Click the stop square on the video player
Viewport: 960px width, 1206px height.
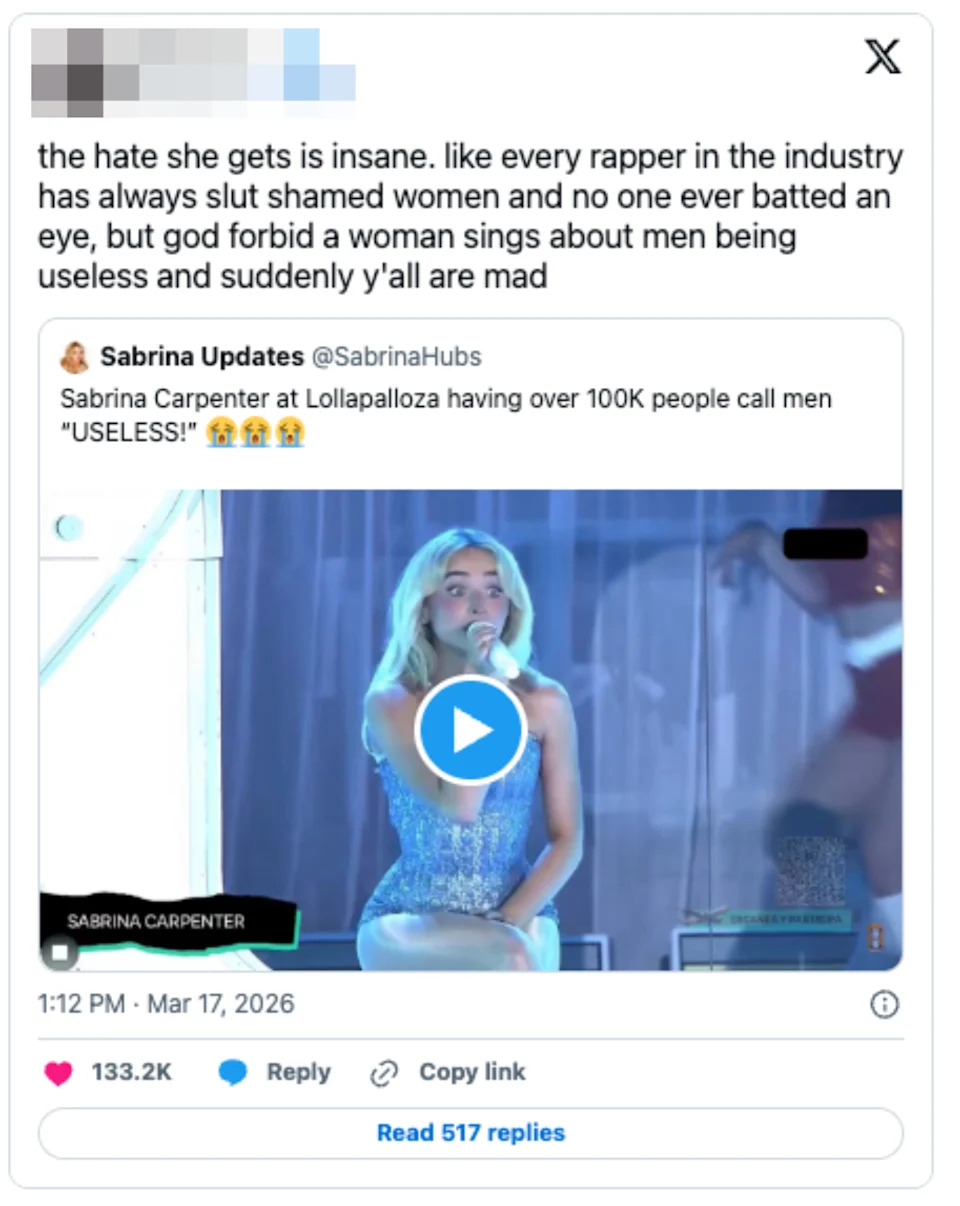[59, 952]
